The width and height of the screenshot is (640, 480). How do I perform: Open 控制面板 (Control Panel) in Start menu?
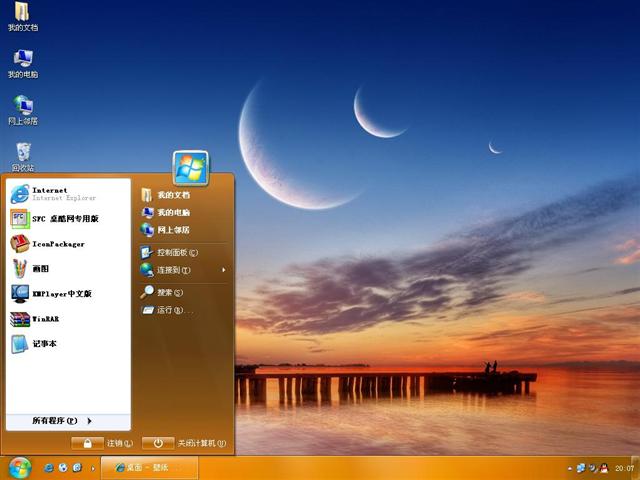177,252
